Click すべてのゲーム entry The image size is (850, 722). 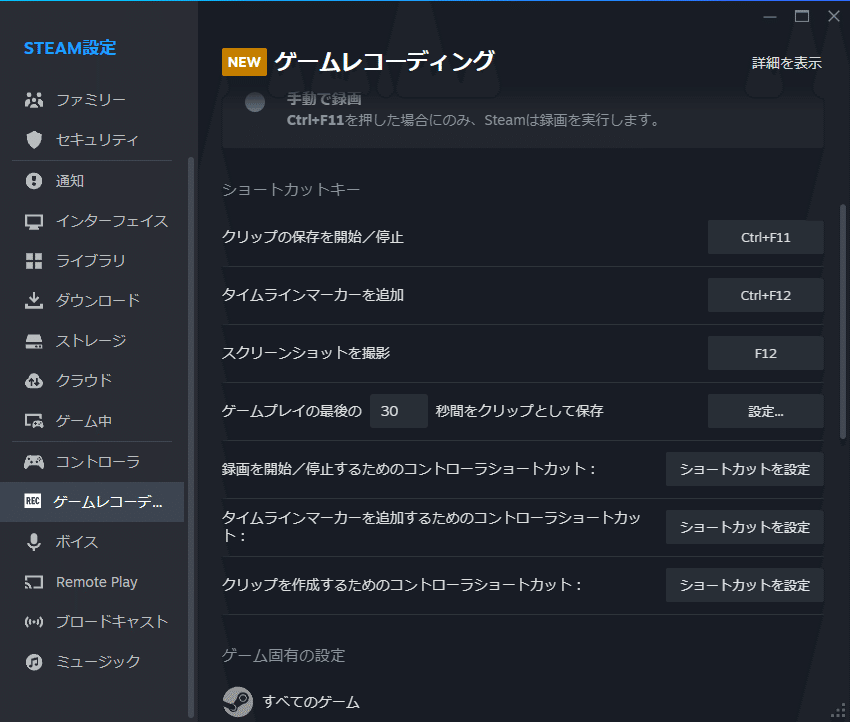pyautogui.click(x=311, y=702)
